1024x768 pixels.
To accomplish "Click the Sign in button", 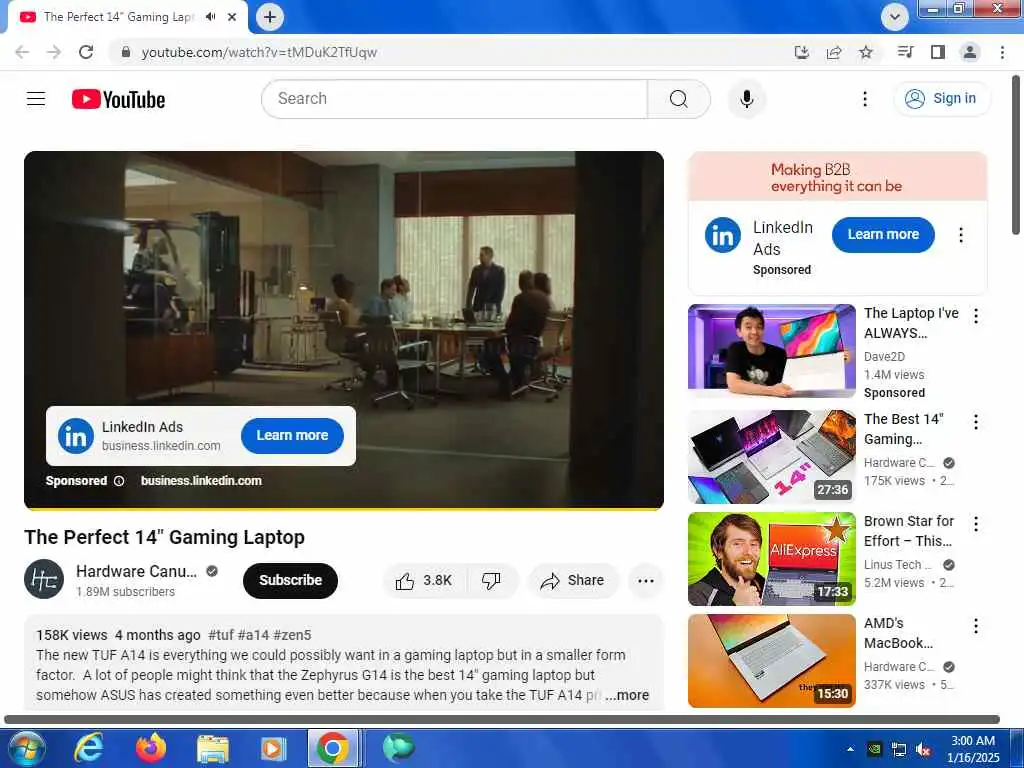I will pyautogui.click(x=941, y=99).
